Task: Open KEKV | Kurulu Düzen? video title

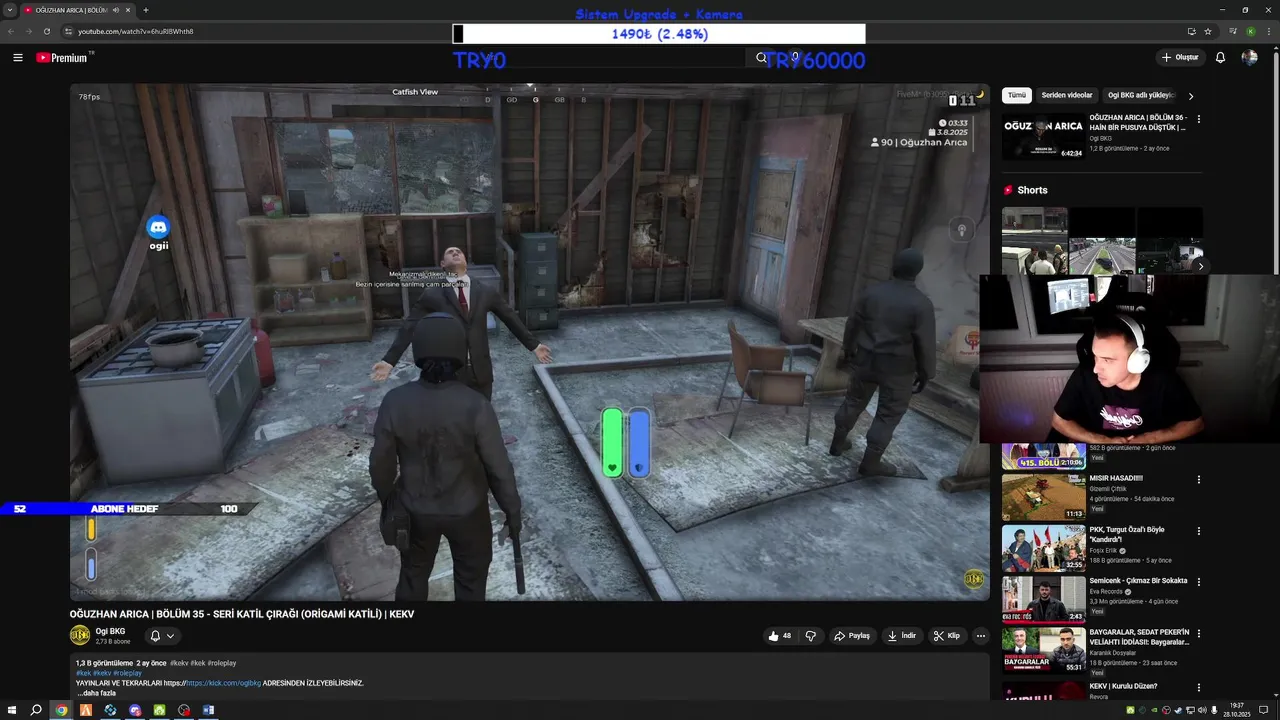Action: [x=1123, y=686]
